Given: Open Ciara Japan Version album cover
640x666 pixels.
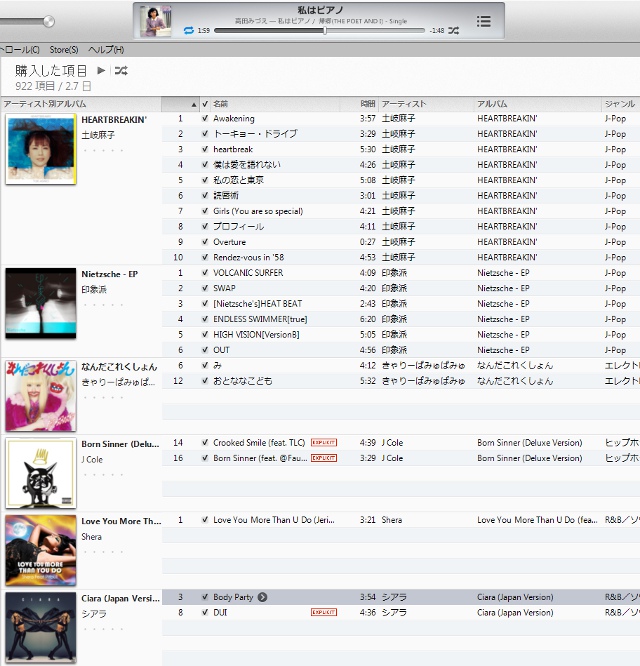Looking at the screenshot, I should point(41,628).
